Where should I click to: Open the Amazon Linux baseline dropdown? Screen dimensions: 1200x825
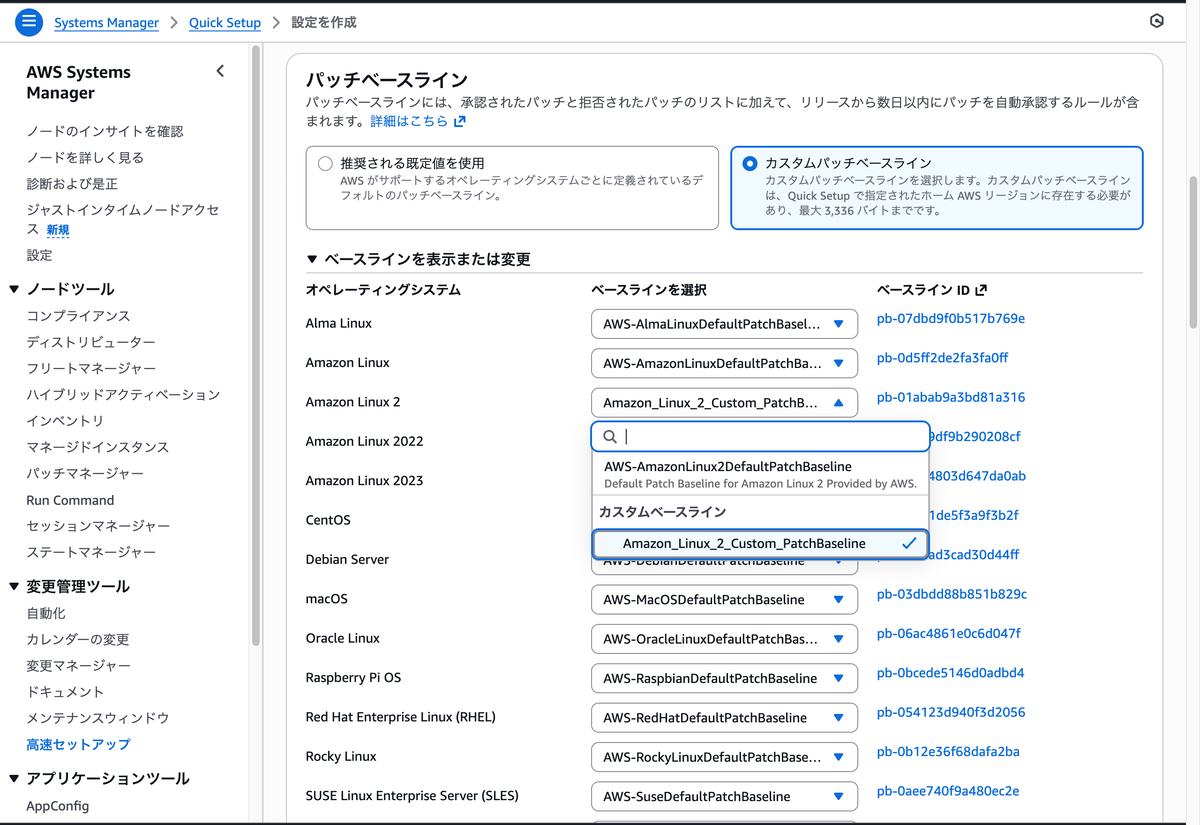[x=724, y=363]
